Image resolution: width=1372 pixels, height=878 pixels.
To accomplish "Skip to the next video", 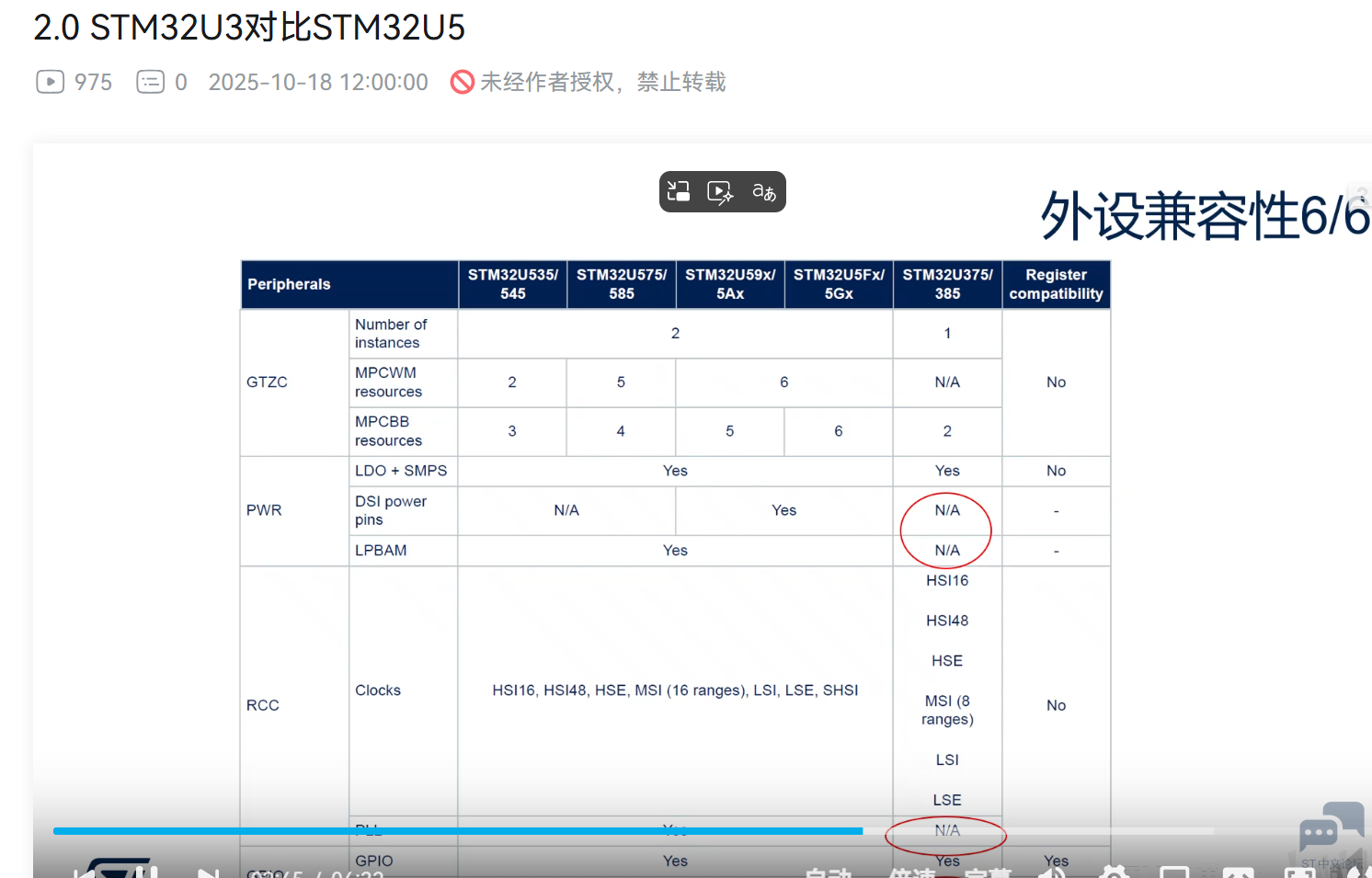I will click(x=208, y=872).
